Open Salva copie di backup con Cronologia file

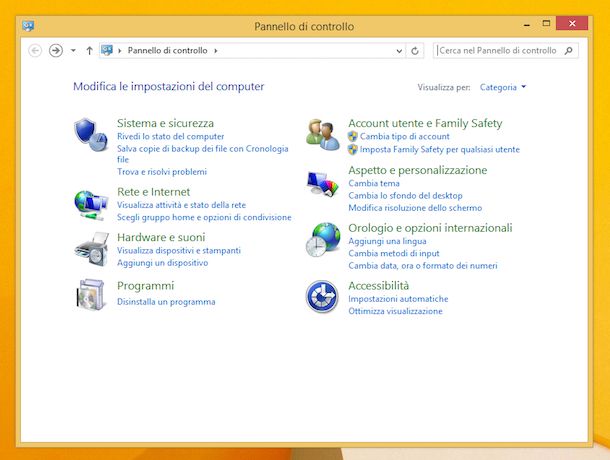[203, 154]
